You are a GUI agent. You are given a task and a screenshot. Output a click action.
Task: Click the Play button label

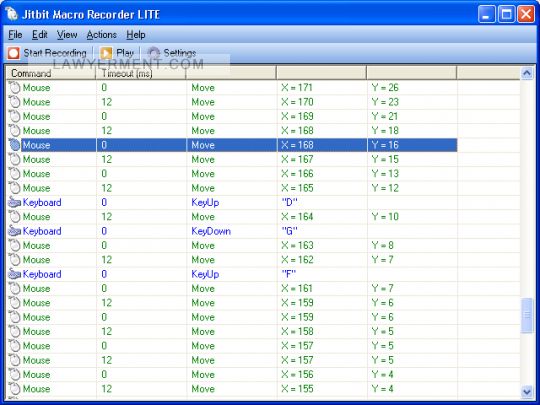pos(125,53)
